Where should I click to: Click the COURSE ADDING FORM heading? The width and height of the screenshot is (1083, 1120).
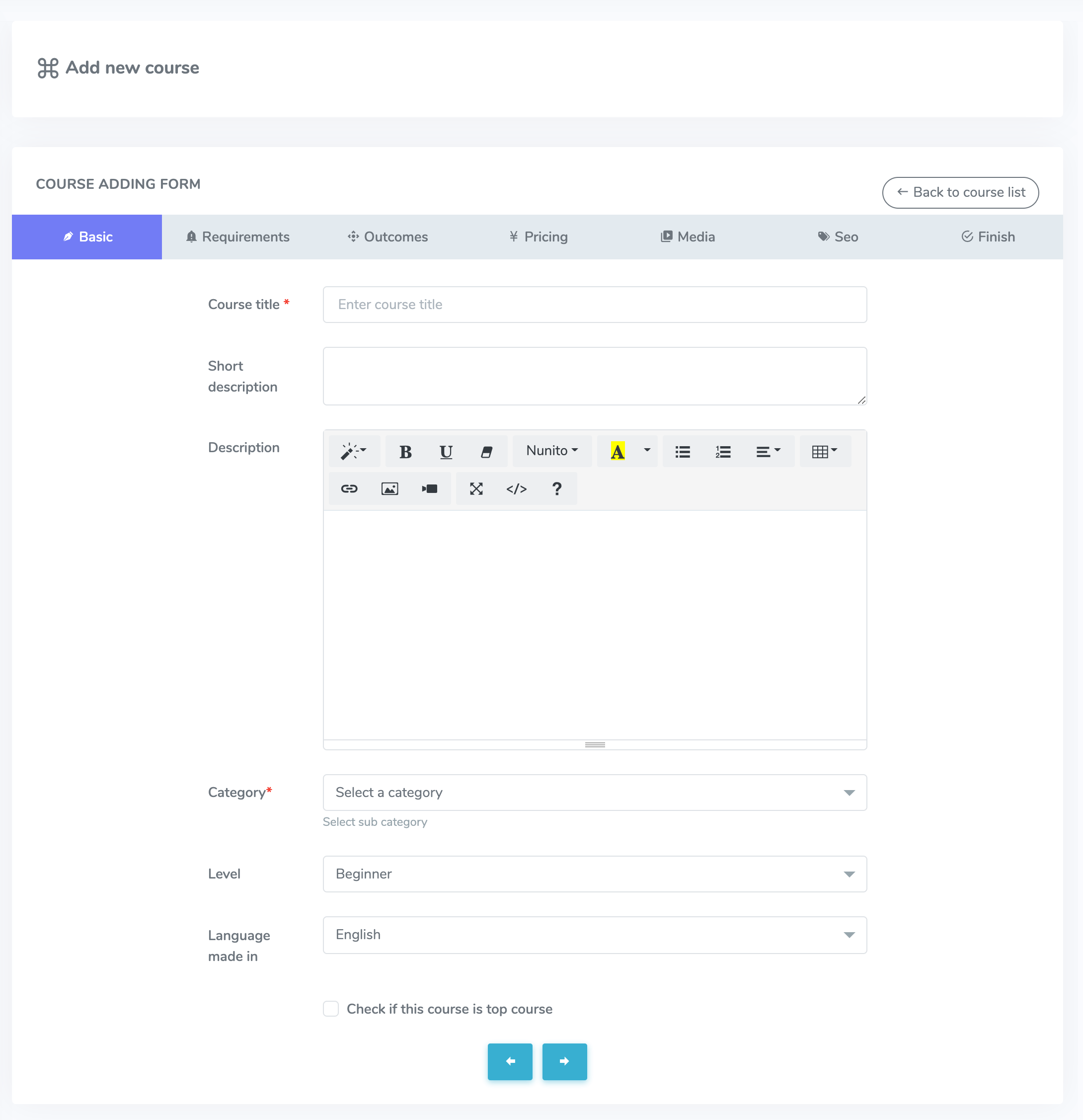coord(118,184)
